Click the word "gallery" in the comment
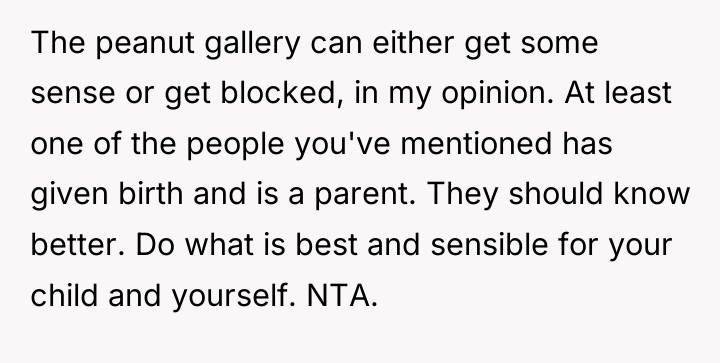Screen dimensions: 720x363 (x=253, y=43)
